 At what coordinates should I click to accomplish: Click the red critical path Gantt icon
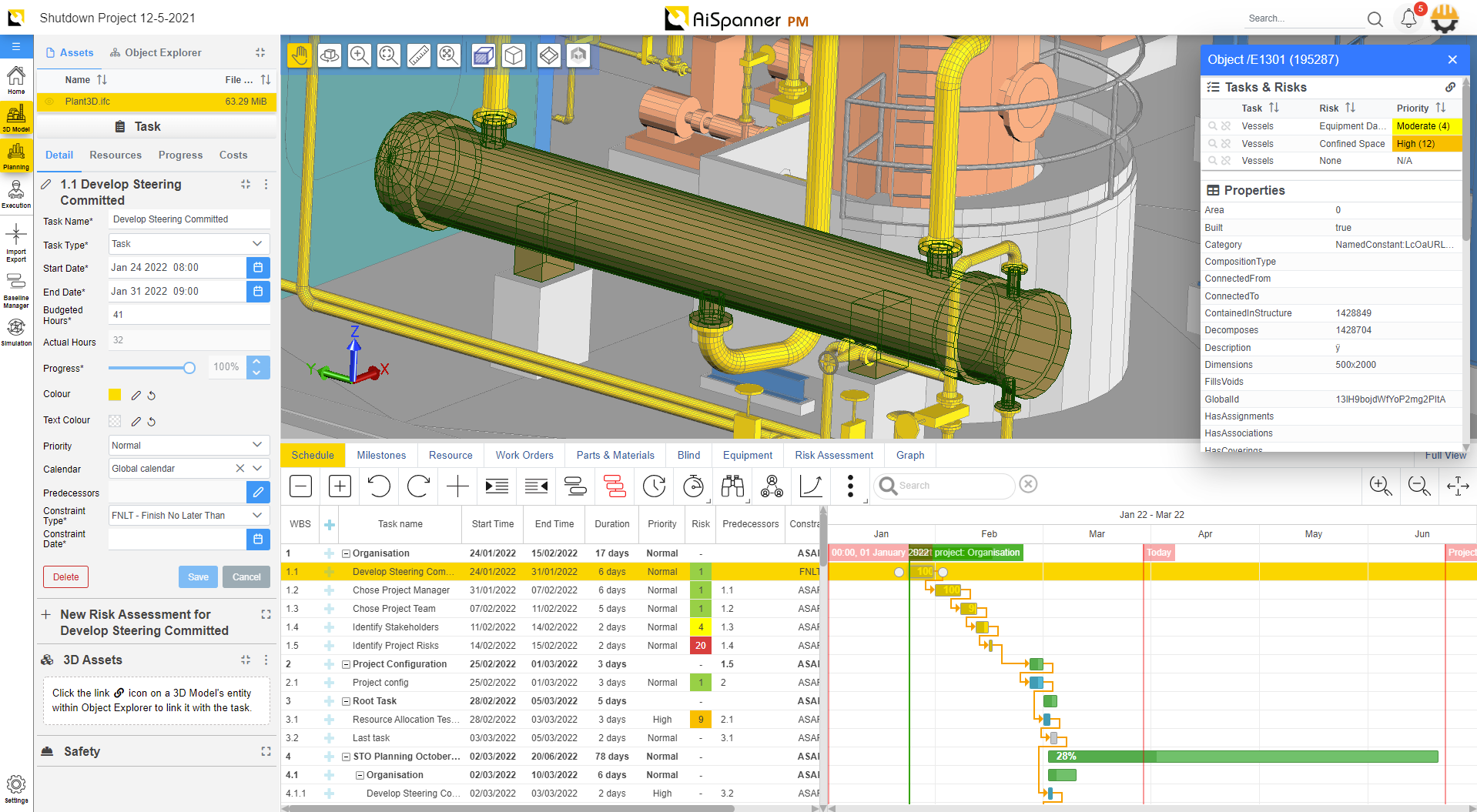615,486
